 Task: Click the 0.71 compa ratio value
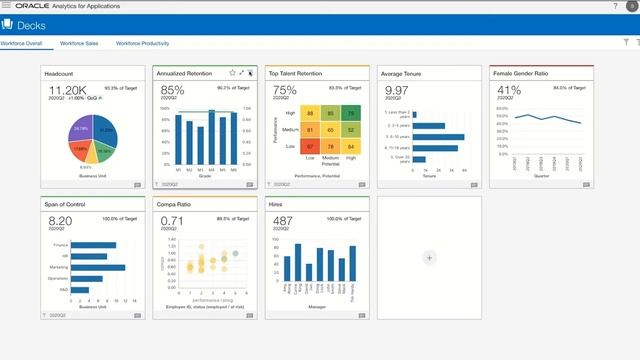tap(172, 221)
